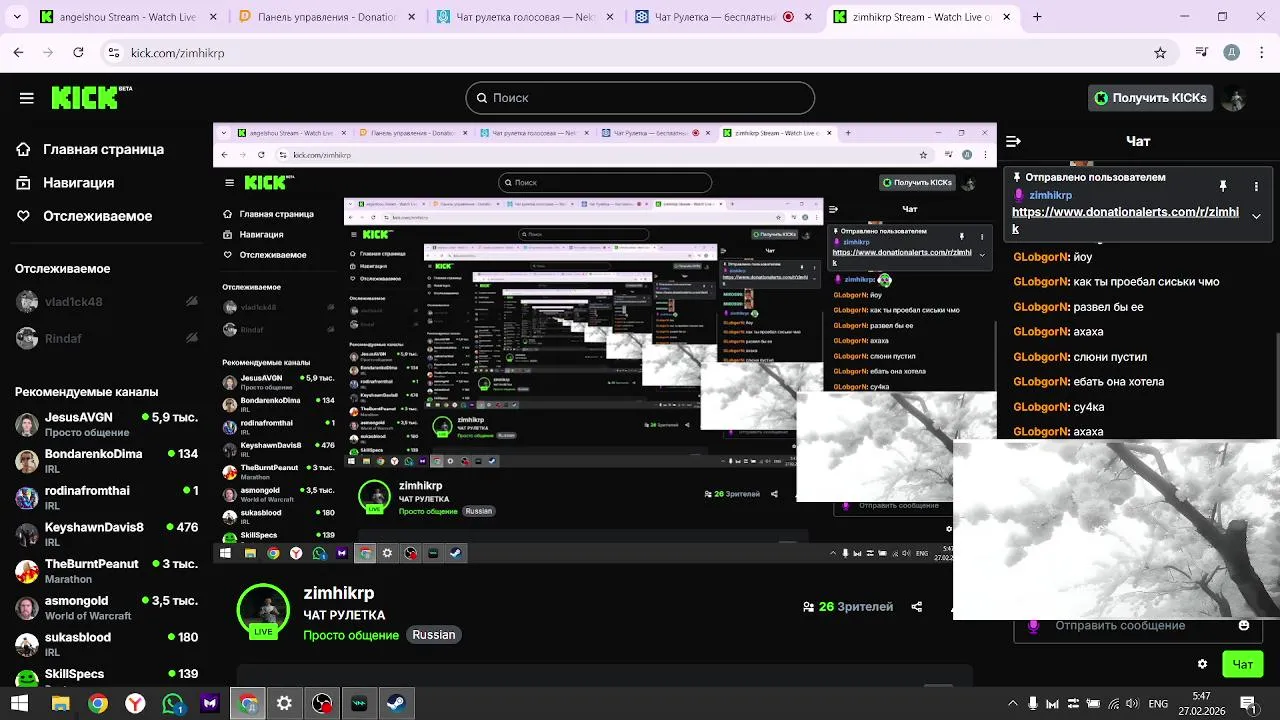This screenshot has height=720, width=1280.
Task: Open the rodinafromthai recommended channel
Action: pyautogui.click(x=106, y=497)
